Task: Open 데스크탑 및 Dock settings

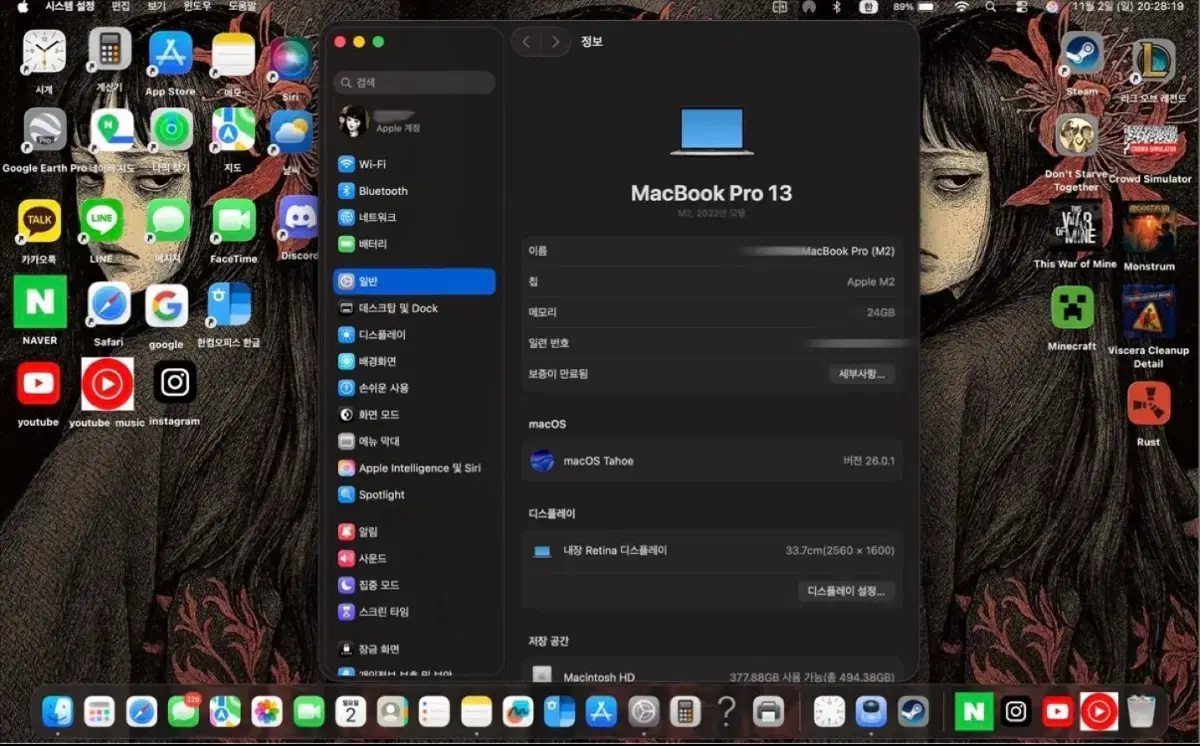Action: pyautogui.click(x=414, y=308)
